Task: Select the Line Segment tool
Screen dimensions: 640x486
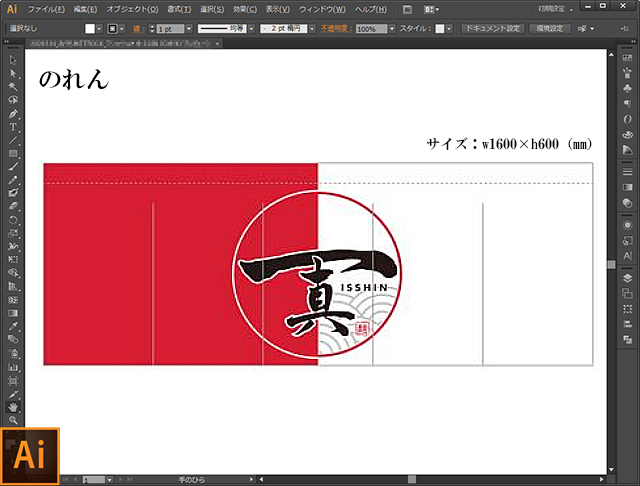Action: click(13, 140)
